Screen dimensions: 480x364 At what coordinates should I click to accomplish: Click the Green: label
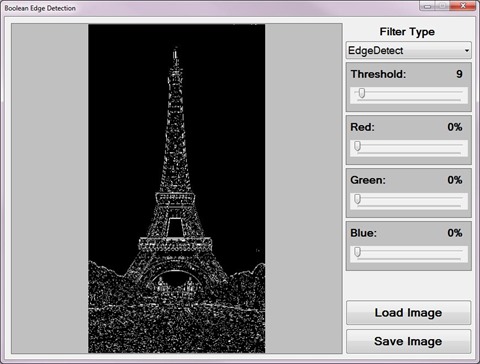(x=368, y=180)
